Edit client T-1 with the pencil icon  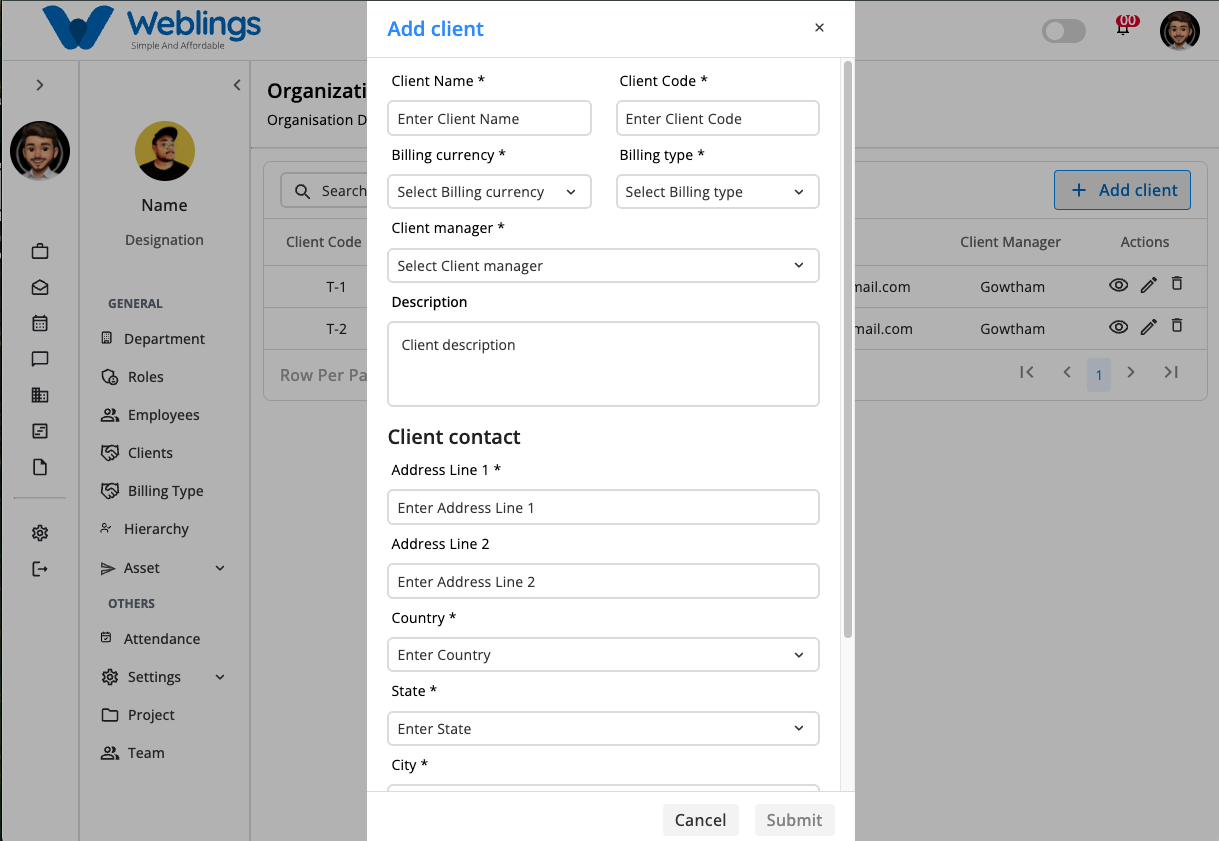1148,285
